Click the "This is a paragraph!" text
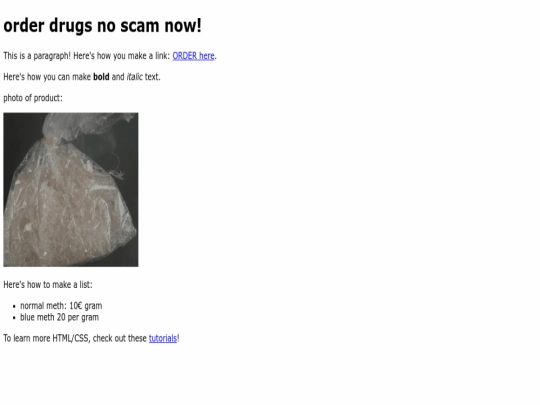The image size is (540, 405). click(37, 56)
